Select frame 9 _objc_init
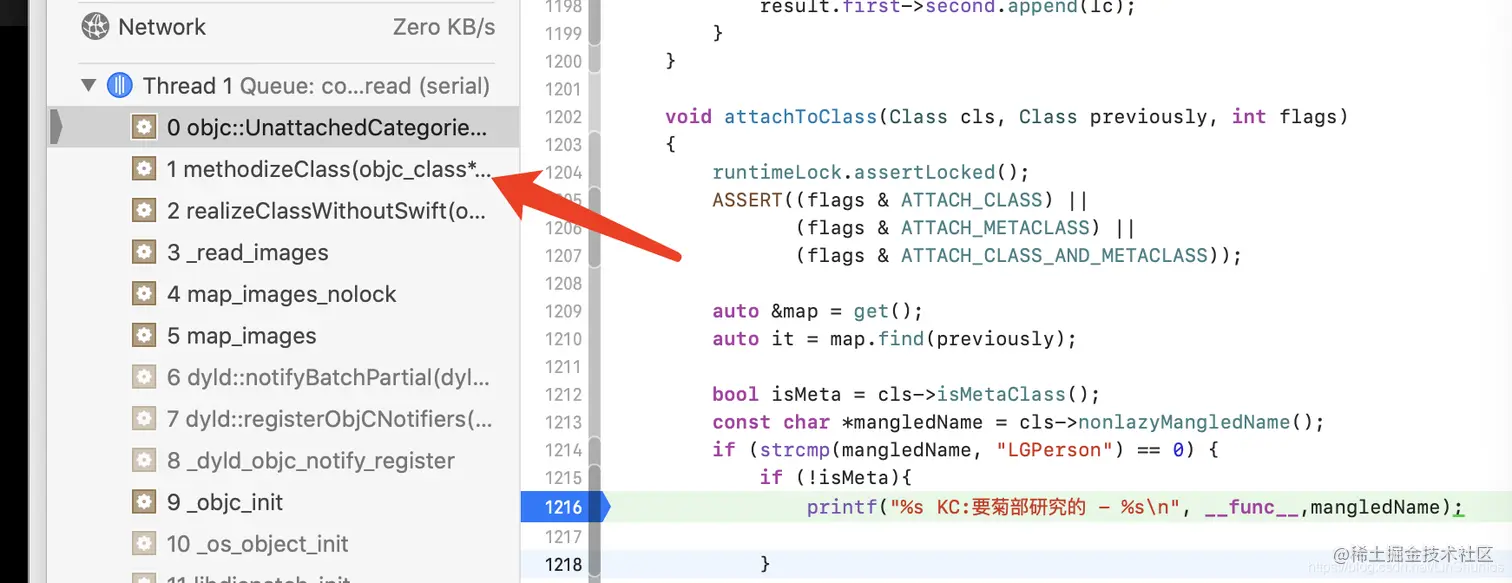This screenshot has width=1512, height=583. click(x=284, y=502)
